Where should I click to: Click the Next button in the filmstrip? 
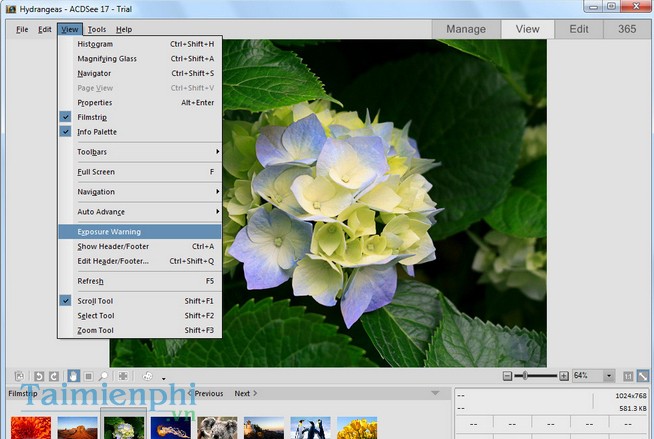(x=245, y=394)
